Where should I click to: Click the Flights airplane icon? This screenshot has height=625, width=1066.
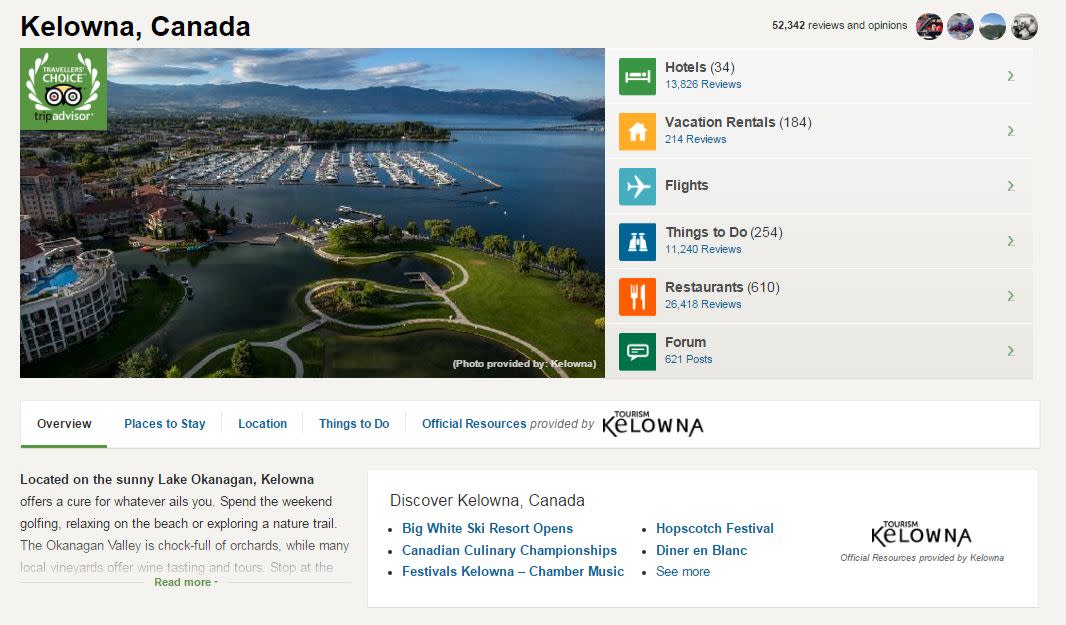click(x=637, y=186)
